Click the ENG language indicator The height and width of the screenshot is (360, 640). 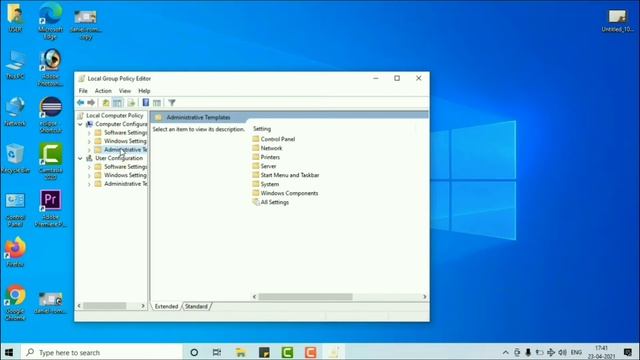tap(576, 352)
